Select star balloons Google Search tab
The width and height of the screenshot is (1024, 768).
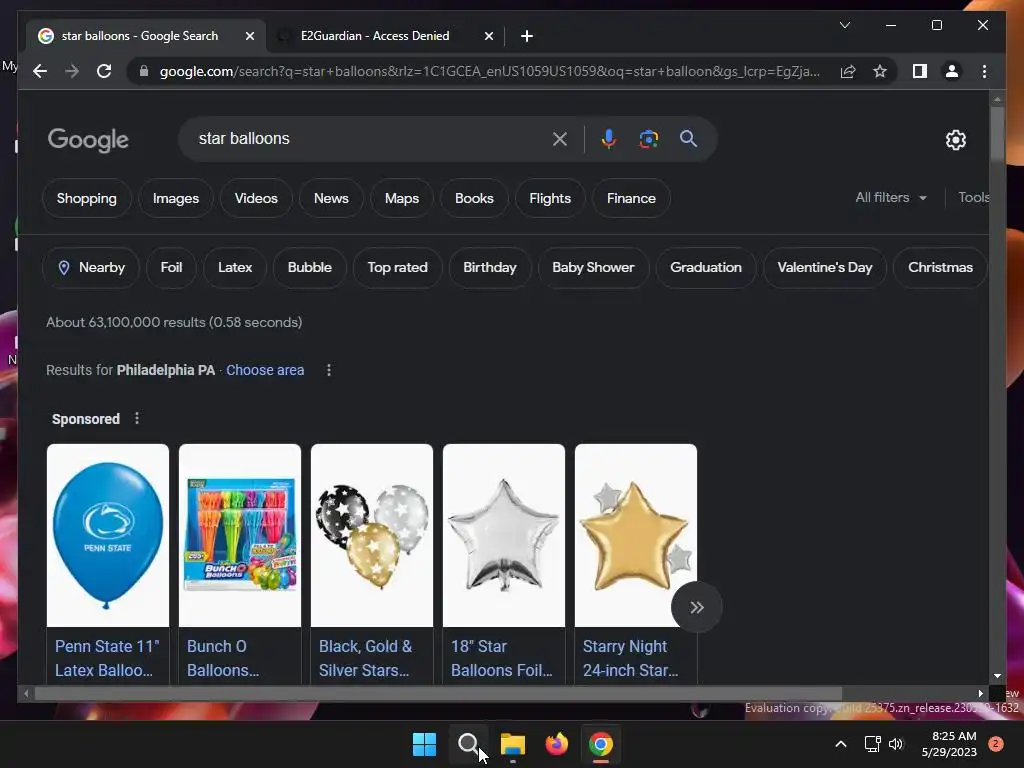click(139, 36)
